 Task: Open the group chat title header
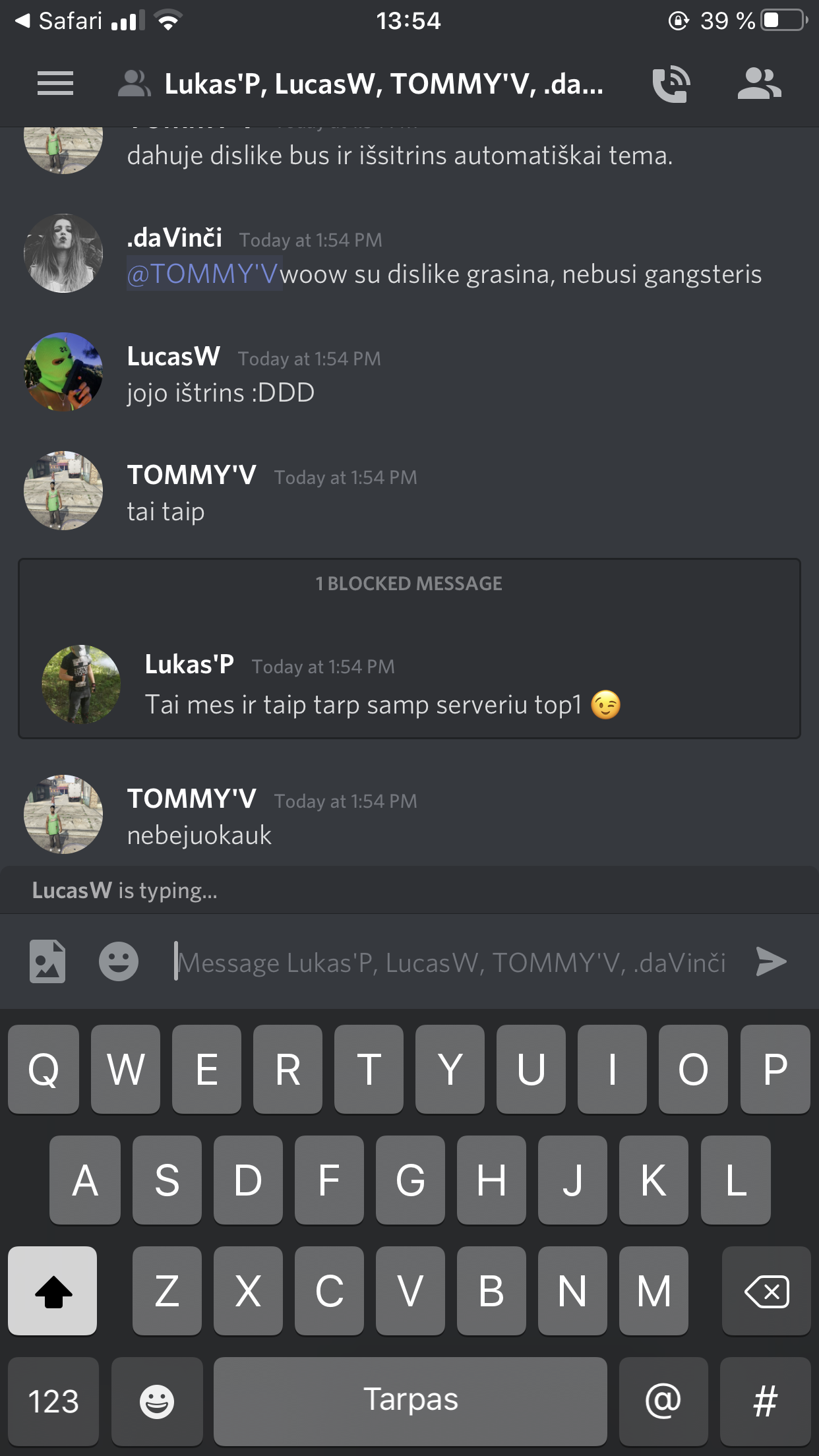384,84
